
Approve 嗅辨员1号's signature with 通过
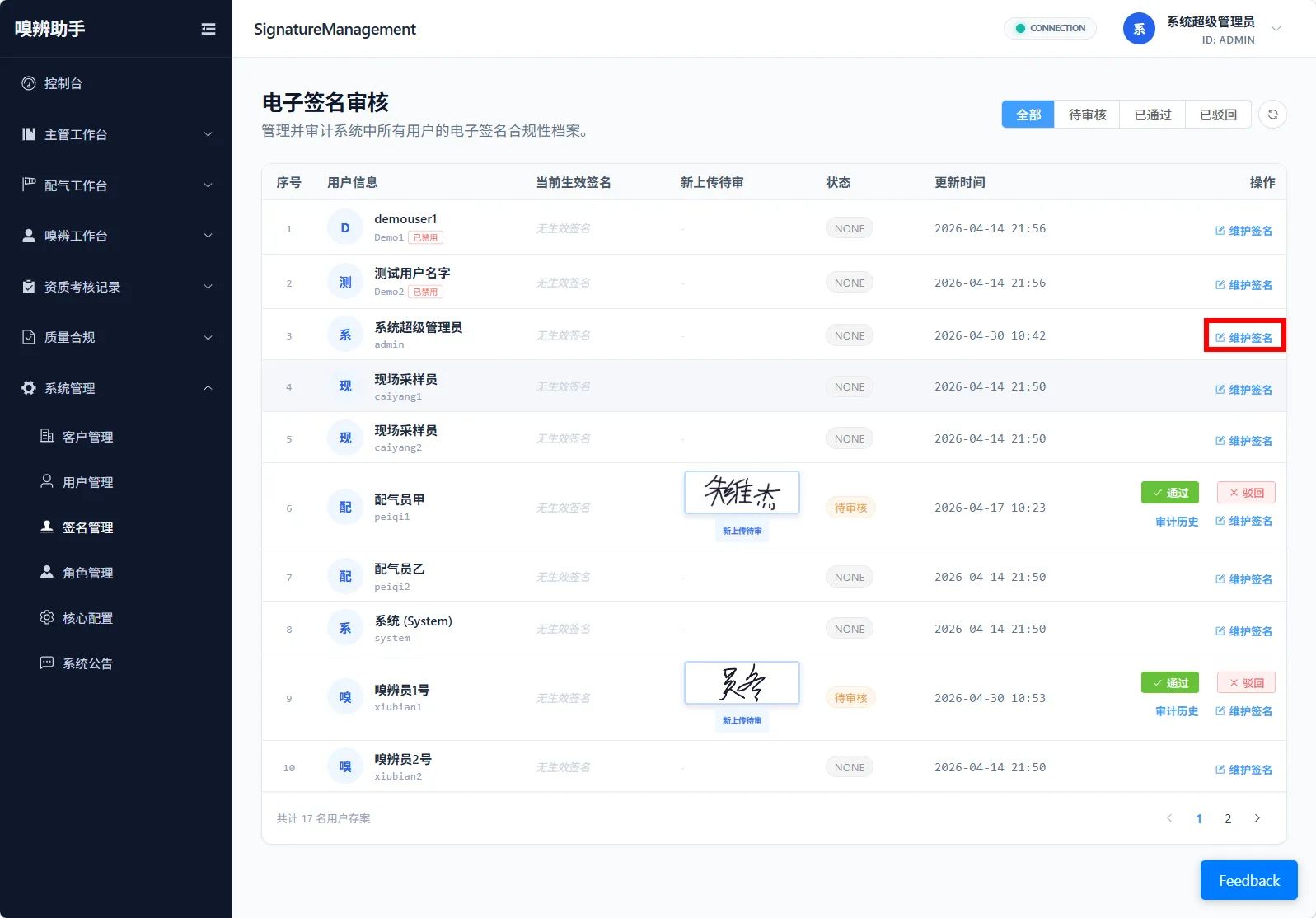(x=1170, y=683)
